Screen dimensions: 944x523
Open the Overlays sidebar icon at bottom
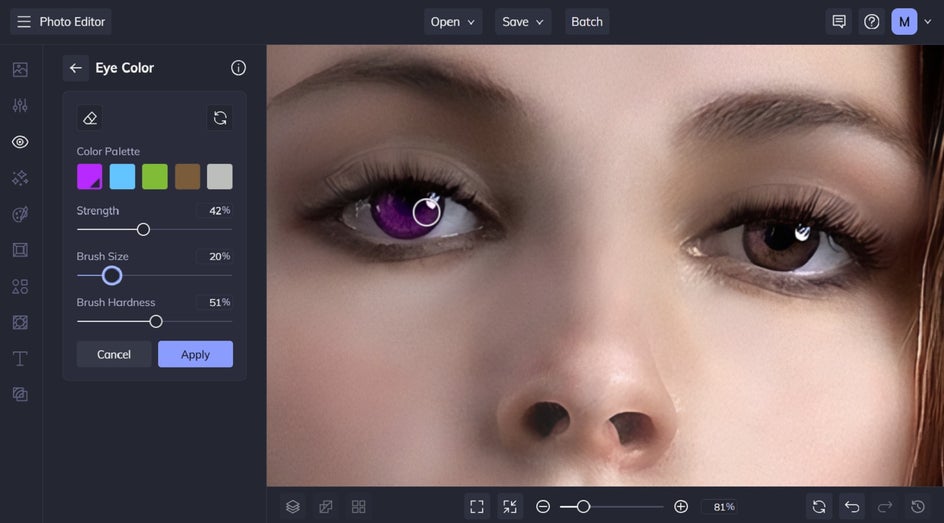(20, 394)
